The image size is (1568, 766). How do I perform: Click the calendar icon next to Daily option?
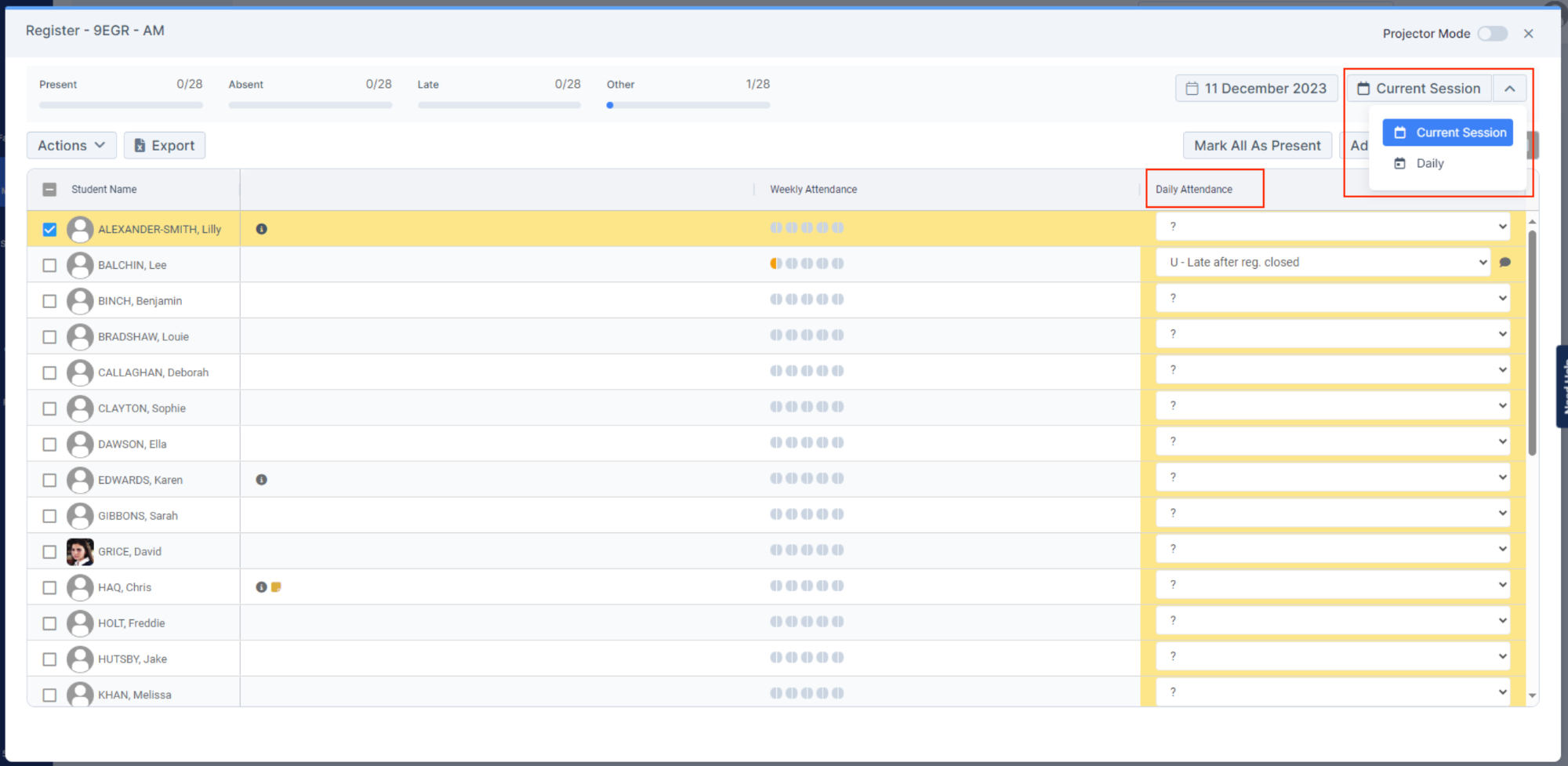[x=1400, y=163]
